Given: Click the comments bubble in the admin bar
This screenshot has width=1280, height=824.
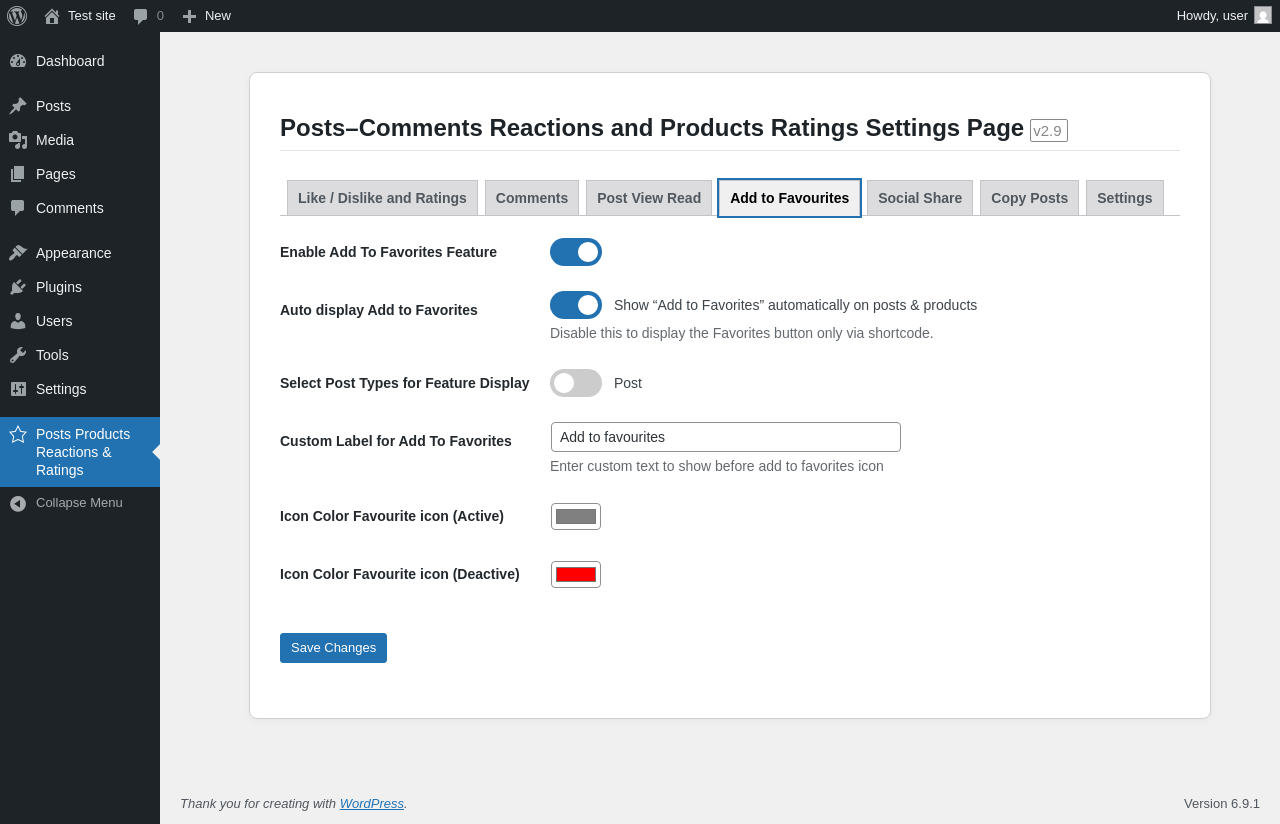Looking at the screenshot, I should pos(148,16).
